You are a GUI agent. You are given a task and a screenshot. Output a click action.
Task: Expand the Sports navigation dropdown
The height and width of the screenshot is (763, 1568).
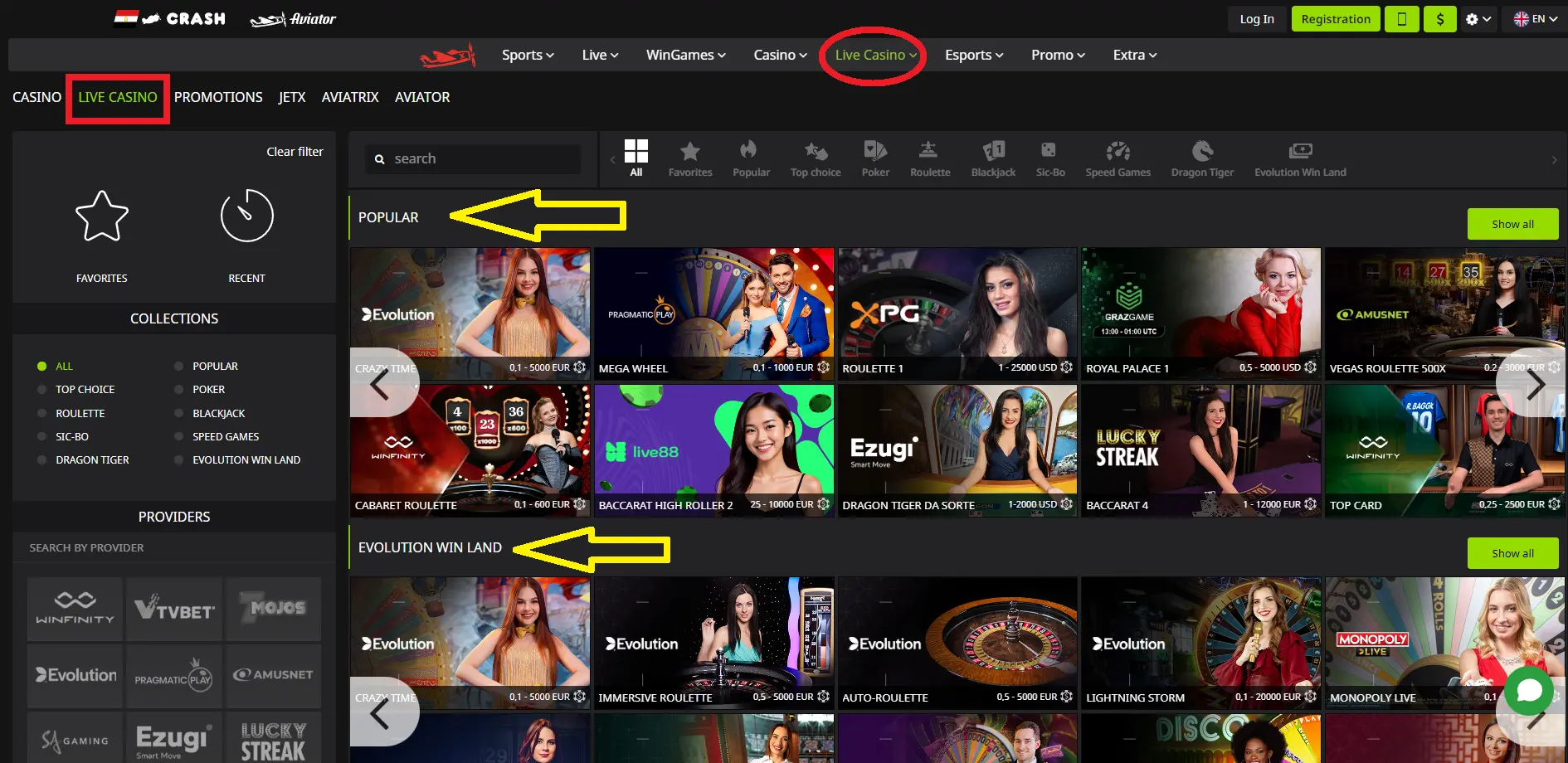(526, 54)
